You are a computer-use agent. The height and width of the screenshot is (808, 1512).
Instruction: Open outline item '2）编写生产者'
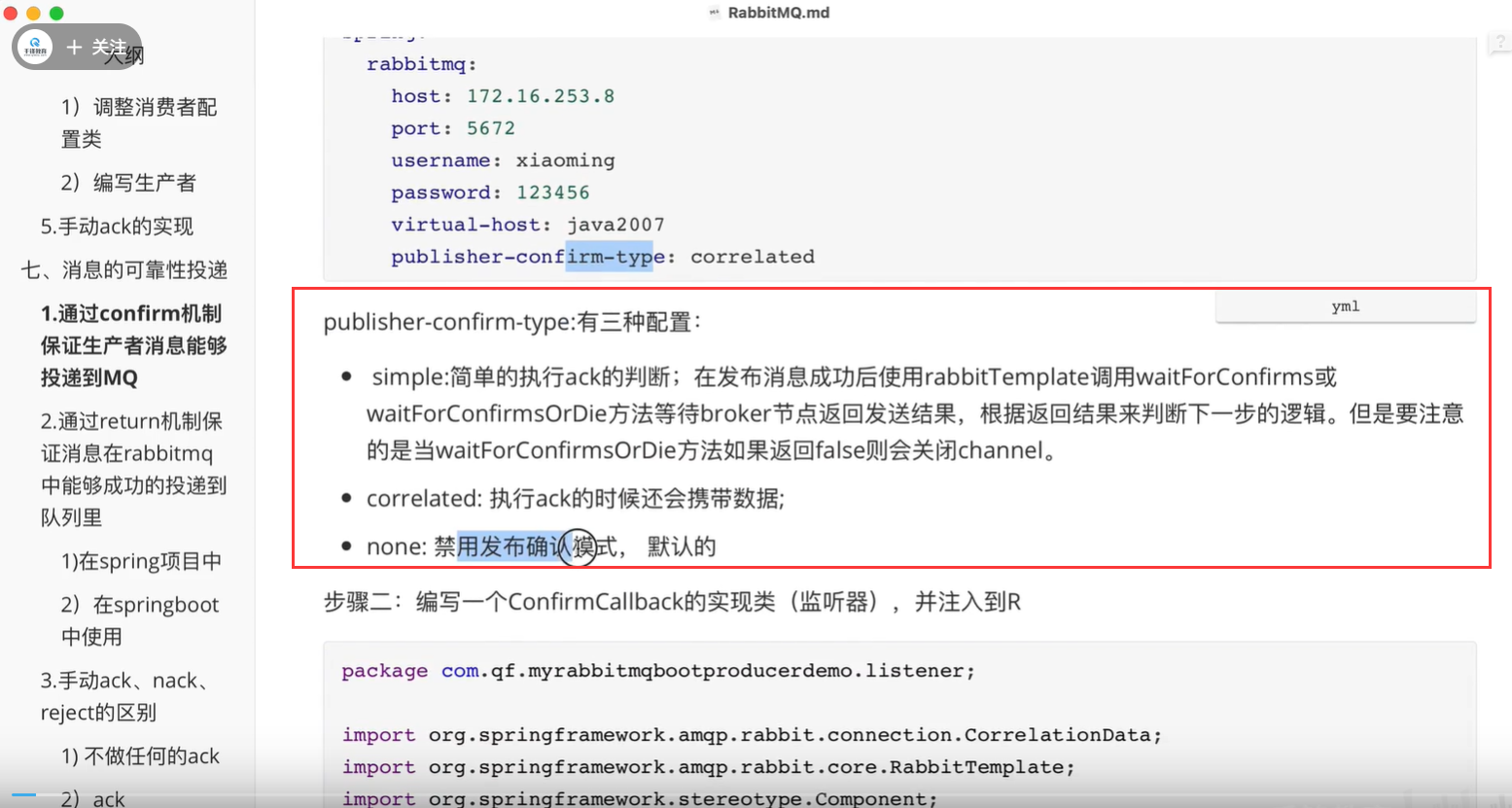[128, 182]
